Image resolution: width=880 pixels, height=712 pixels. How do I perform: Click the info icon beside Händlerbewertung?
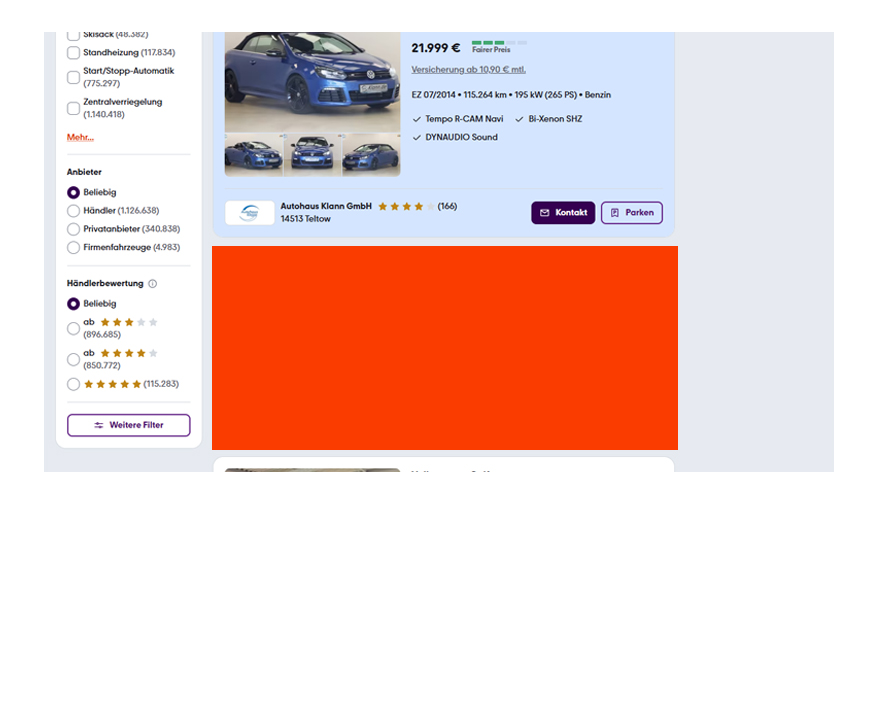point(153,284)
